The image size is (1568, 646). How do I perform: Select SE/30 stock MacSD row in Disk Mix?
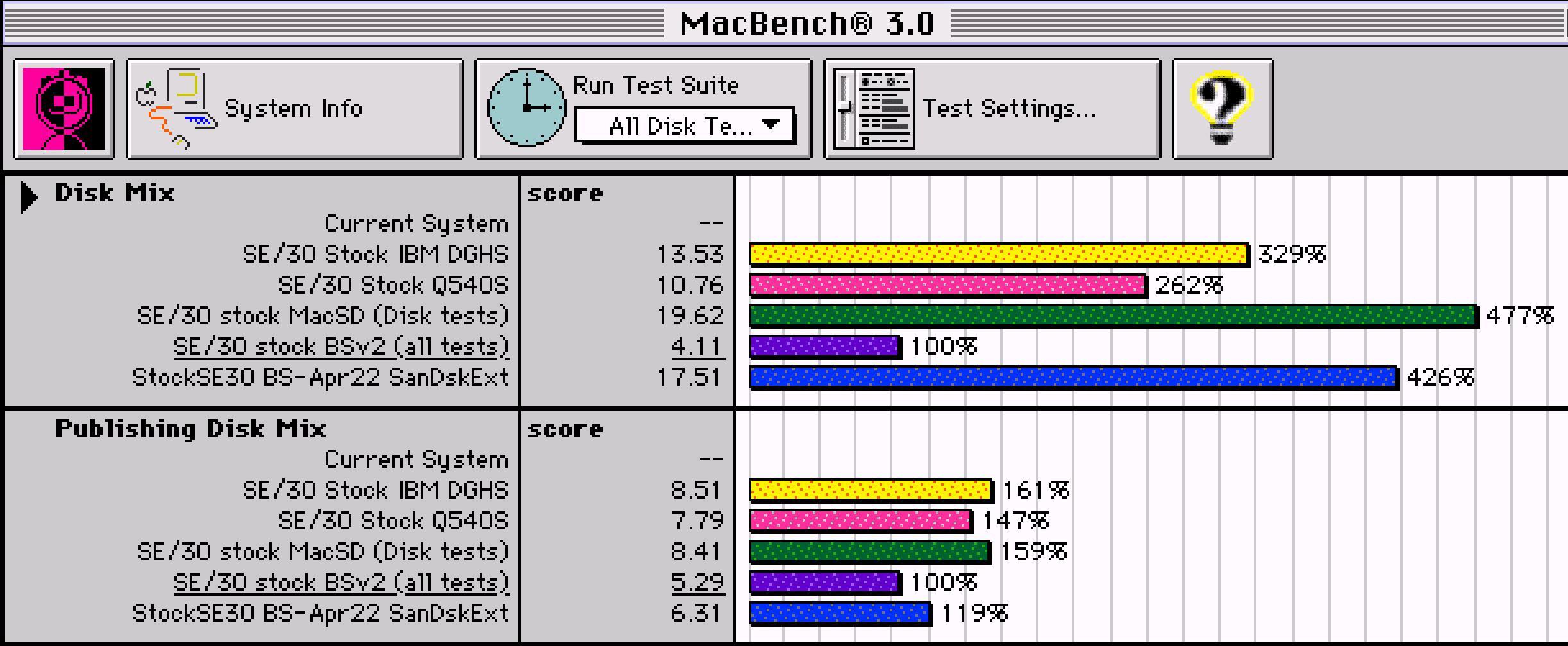click(323, 315)
